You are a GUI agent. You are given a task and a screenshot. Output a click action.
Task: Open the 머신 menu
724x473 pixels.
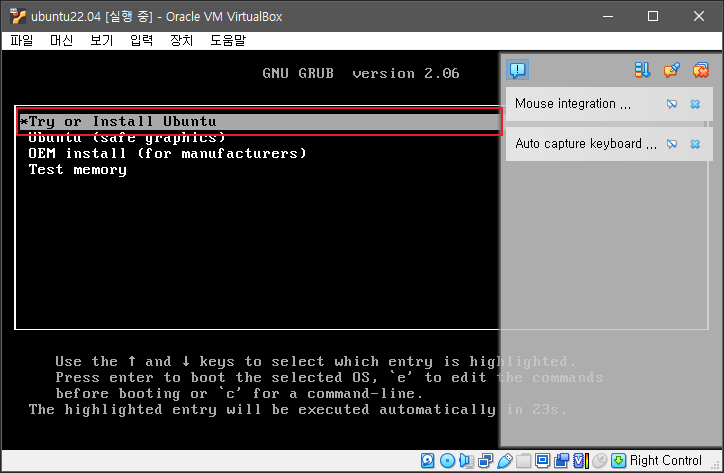coord(61,40)
